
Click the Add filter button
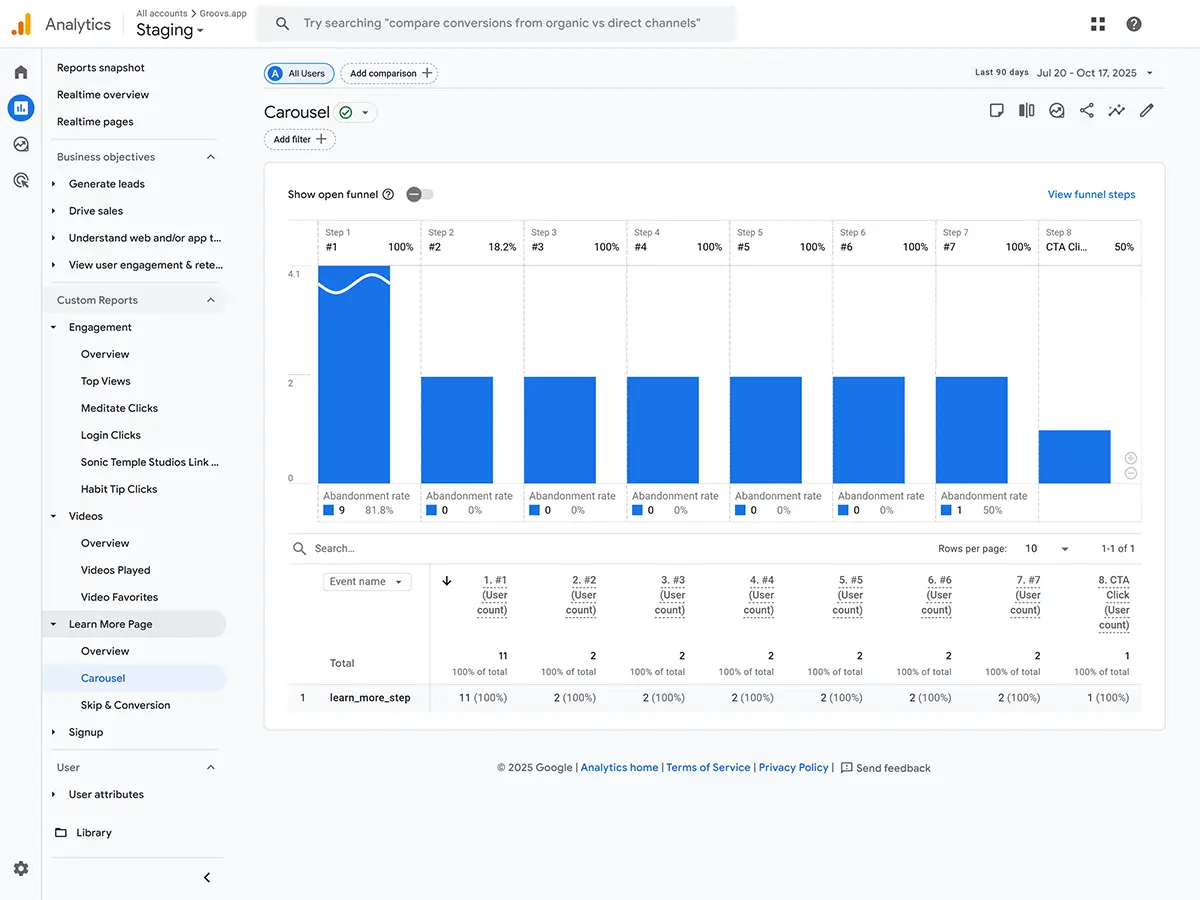pos(300,140)
